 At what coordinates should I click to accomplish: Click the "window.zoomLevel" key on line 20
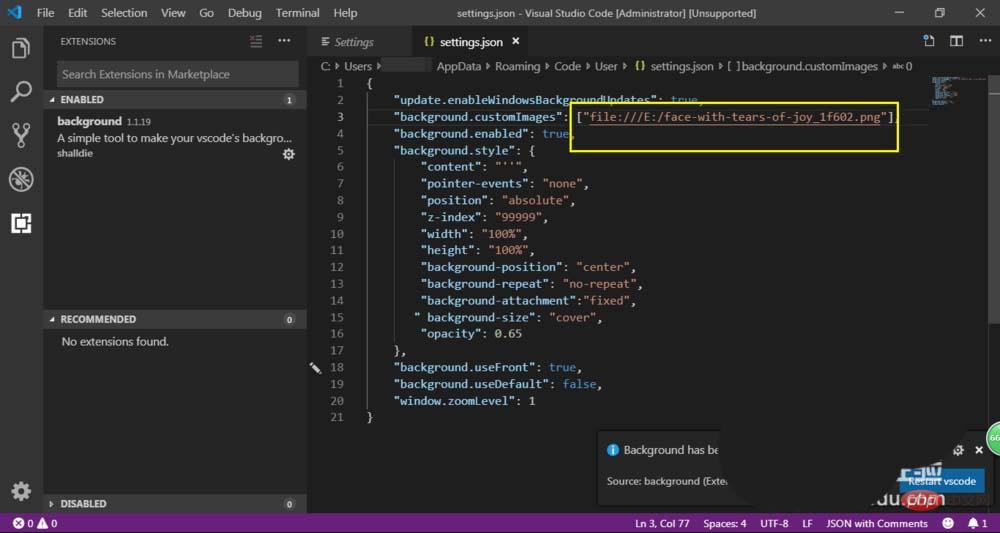click(x=455, y=401)
